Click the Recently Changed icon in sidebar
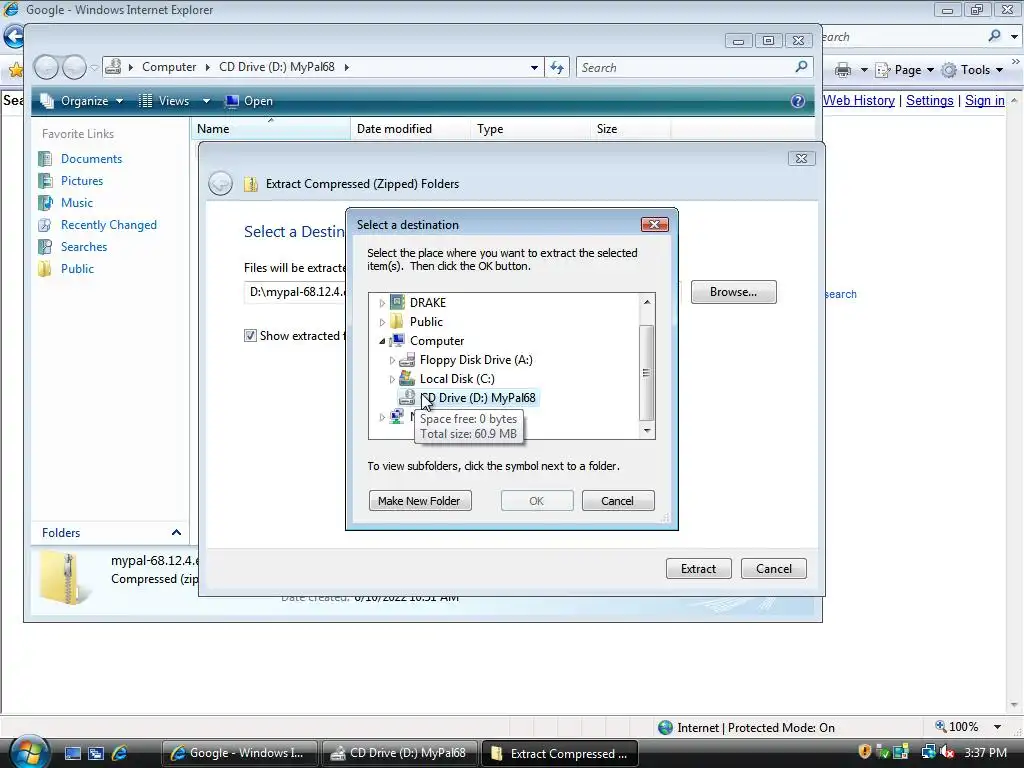1024x768 pixels. coord(45,225)
